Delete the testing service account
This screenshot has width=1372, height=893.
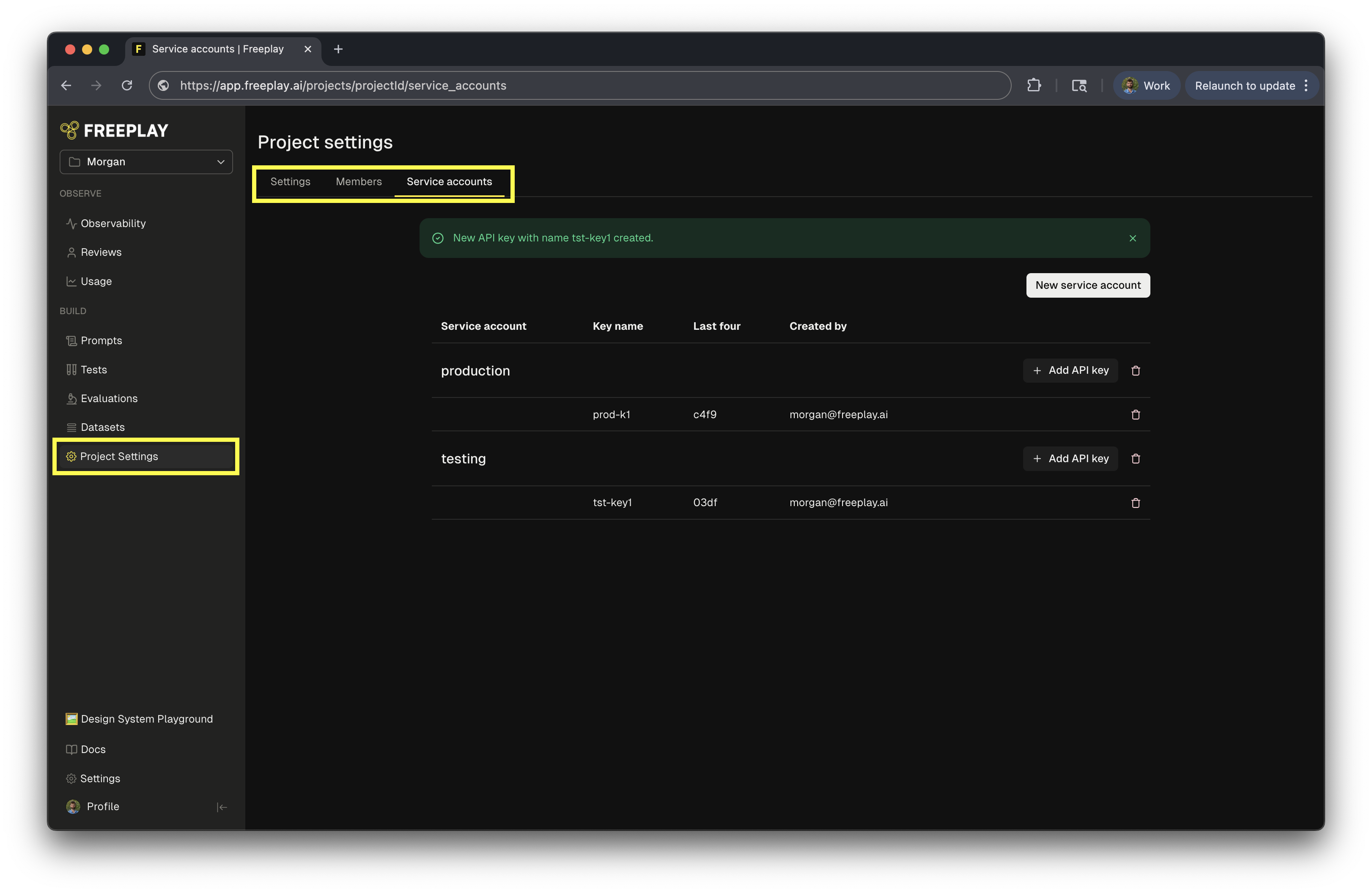[1135, 459]
